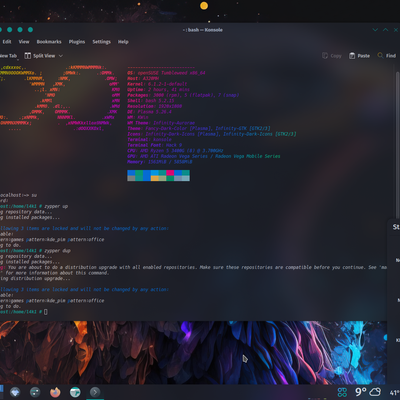Open the Help menu

[x=123, y=42]
